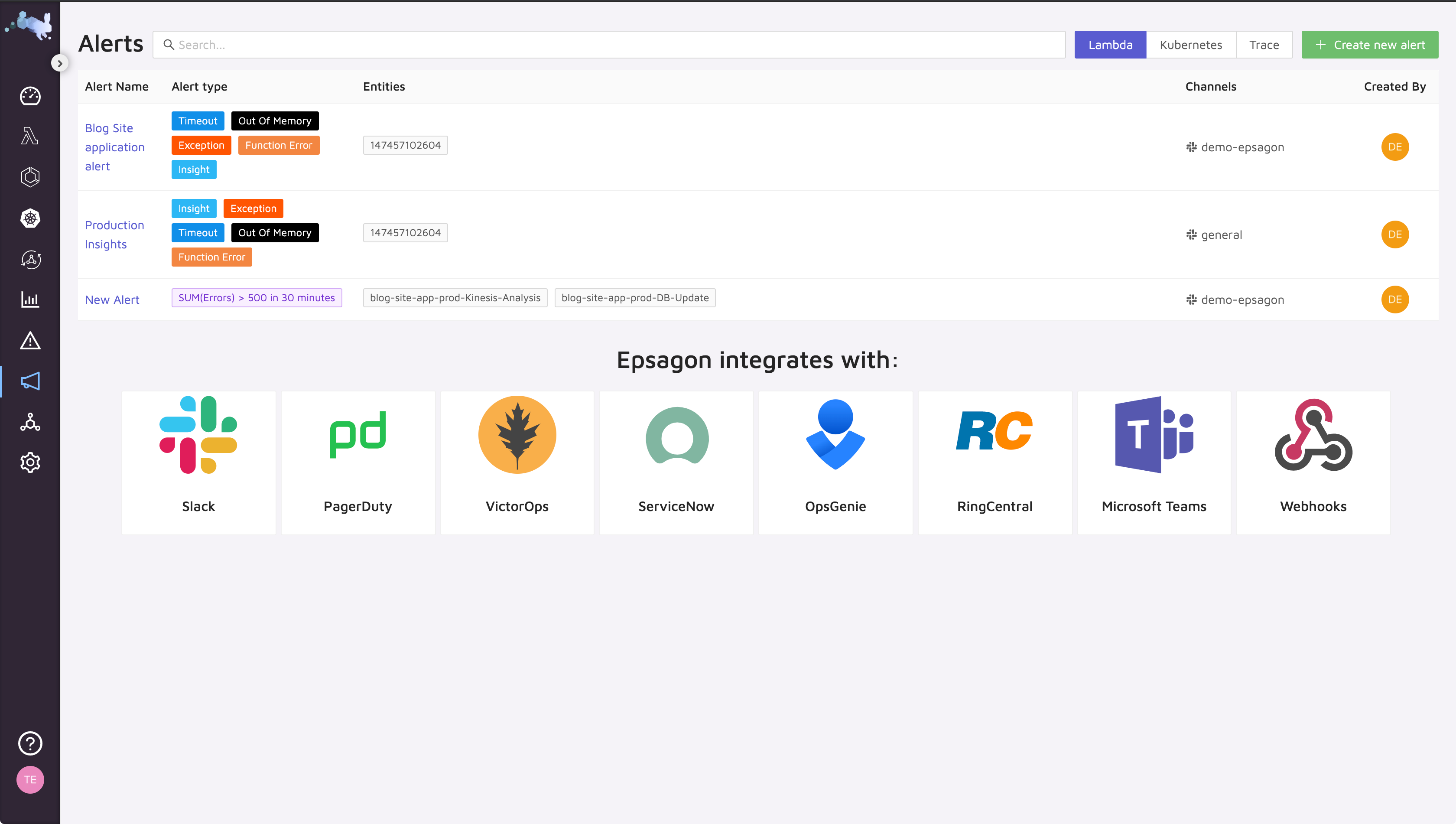Switch to the Lambda tab
Viewport: 1456px width, 824px height.
coord(1110,45)
